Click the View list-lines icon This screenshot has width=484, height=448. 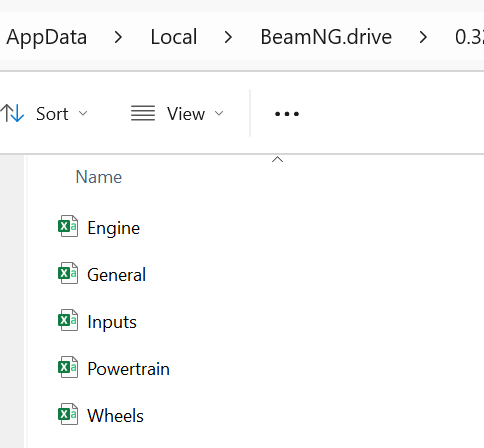tap(143, 113)
